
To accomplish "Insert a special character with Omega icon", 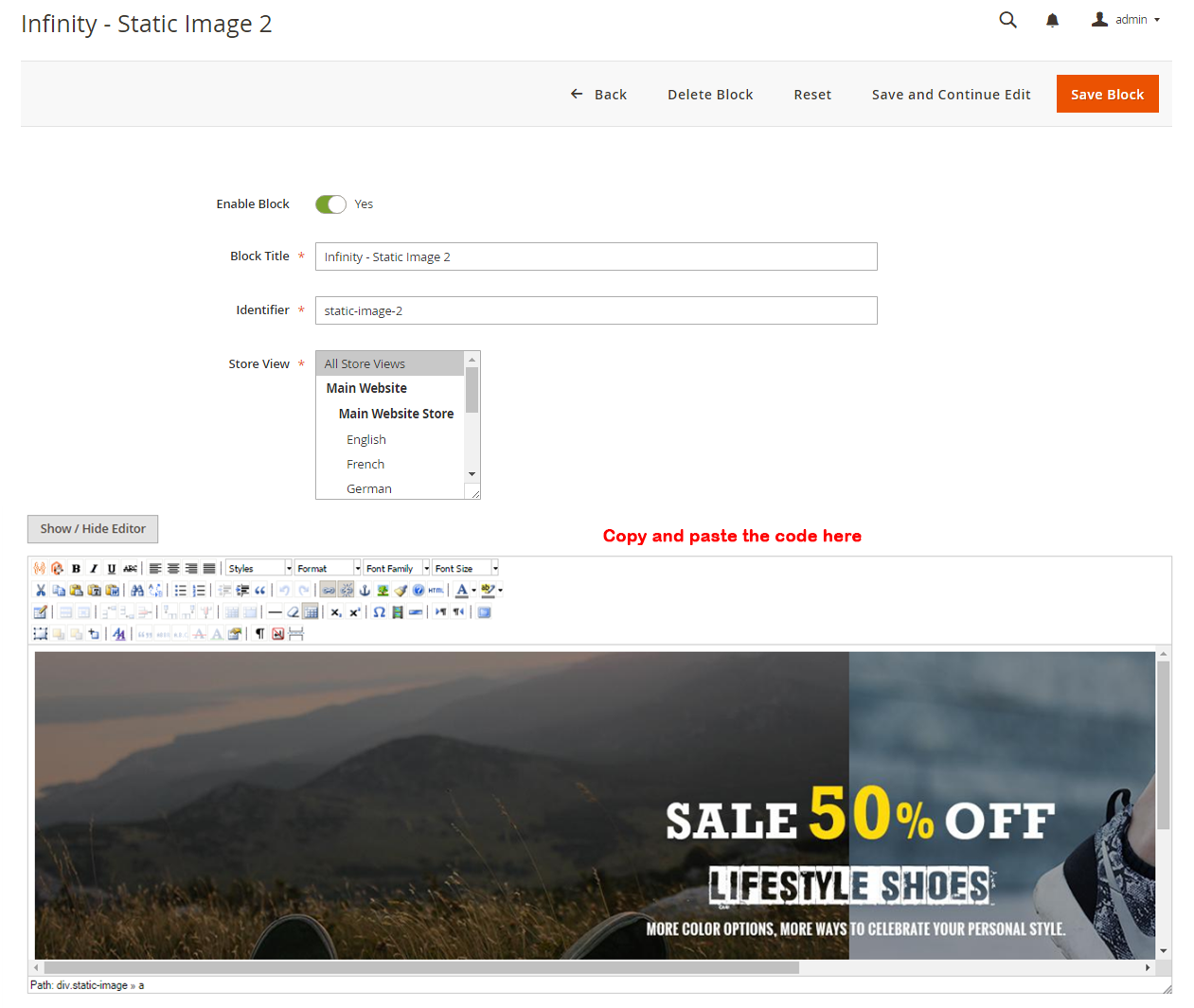I will point(379,612).
